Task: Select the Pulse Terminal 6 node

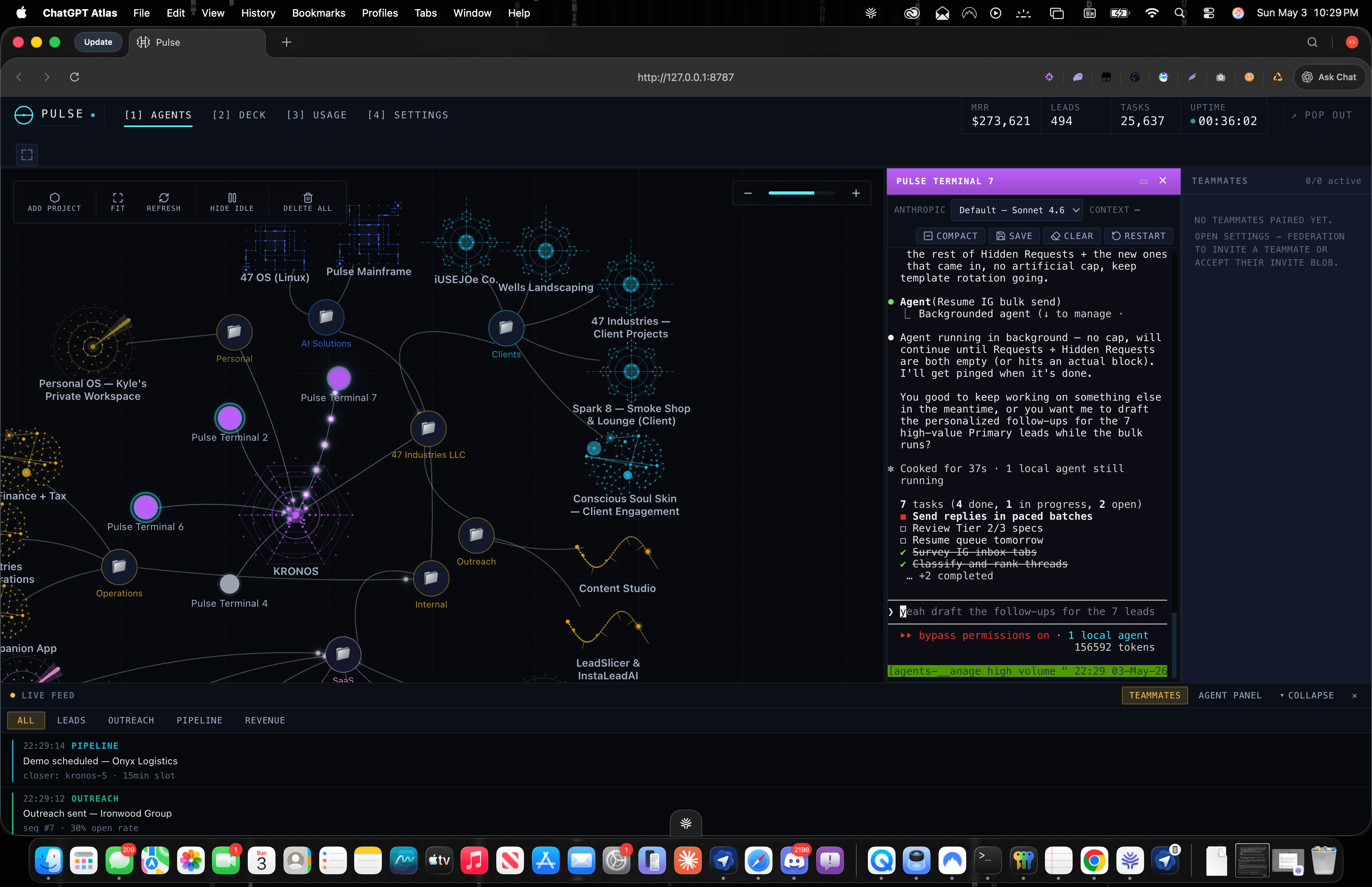Action: 145,507
